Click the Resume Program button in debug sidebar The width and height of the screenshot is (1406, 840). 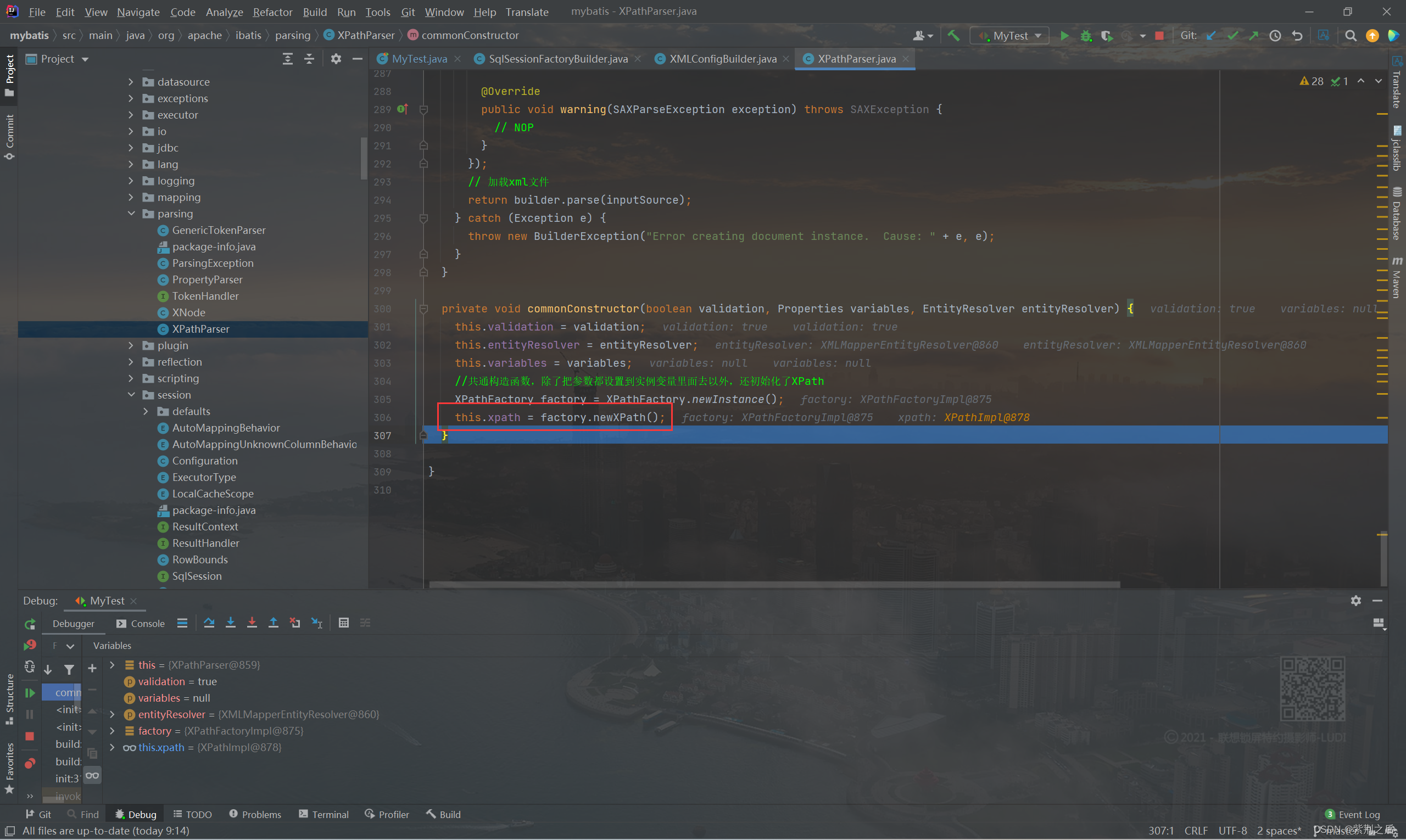coord(30,692)
